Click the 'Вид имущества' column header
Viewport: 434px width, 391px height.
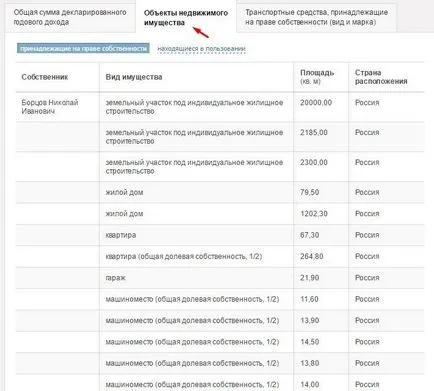point(134,77)
